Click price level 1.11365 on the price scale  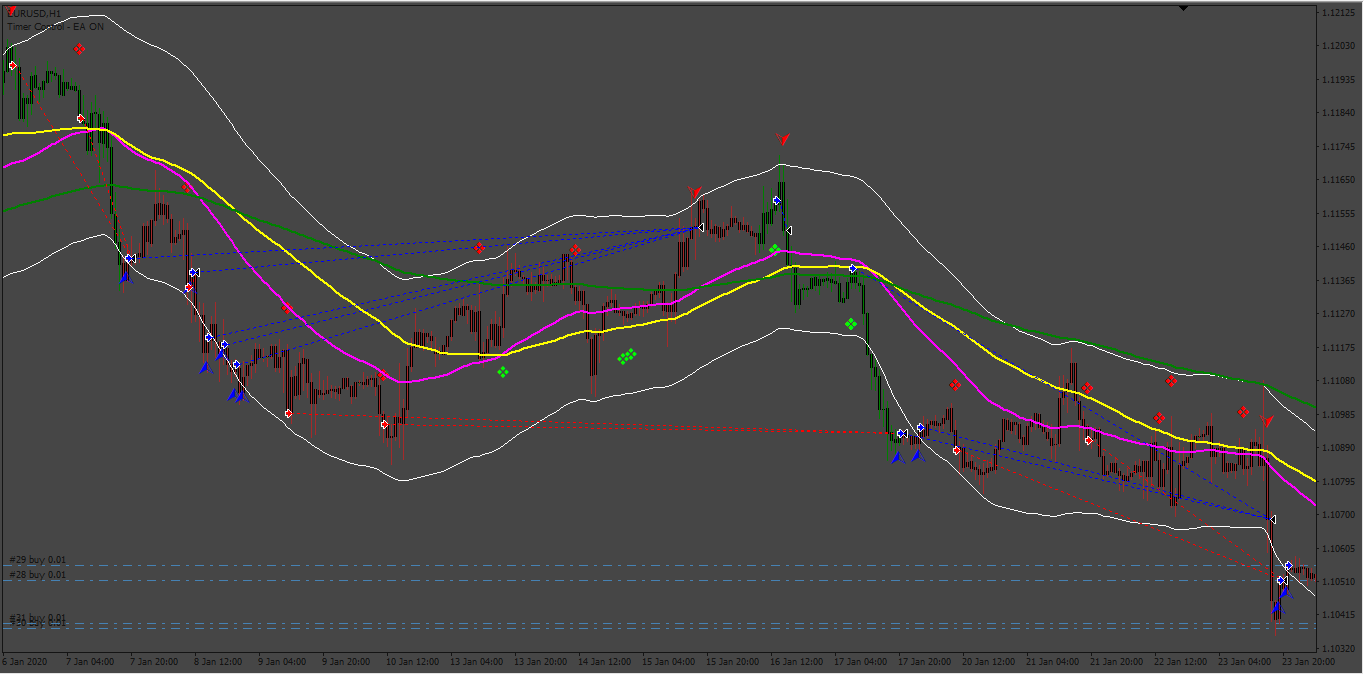click(x=1337, y=281)
